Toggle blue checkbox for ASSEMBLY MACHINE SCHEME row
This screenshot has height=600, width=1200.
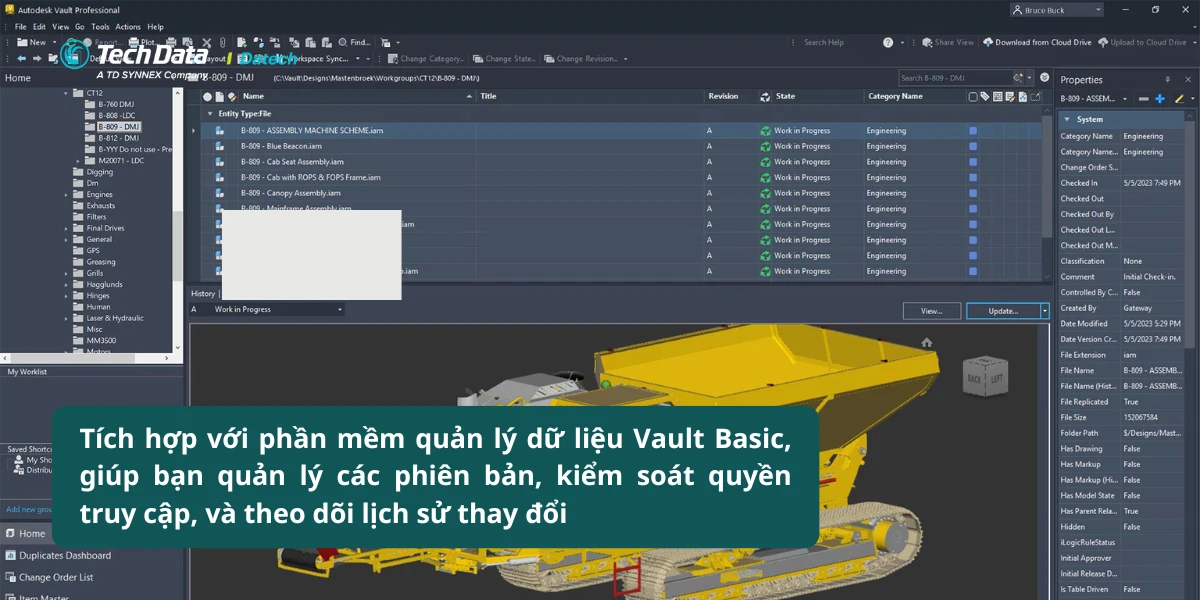(973, 131)
